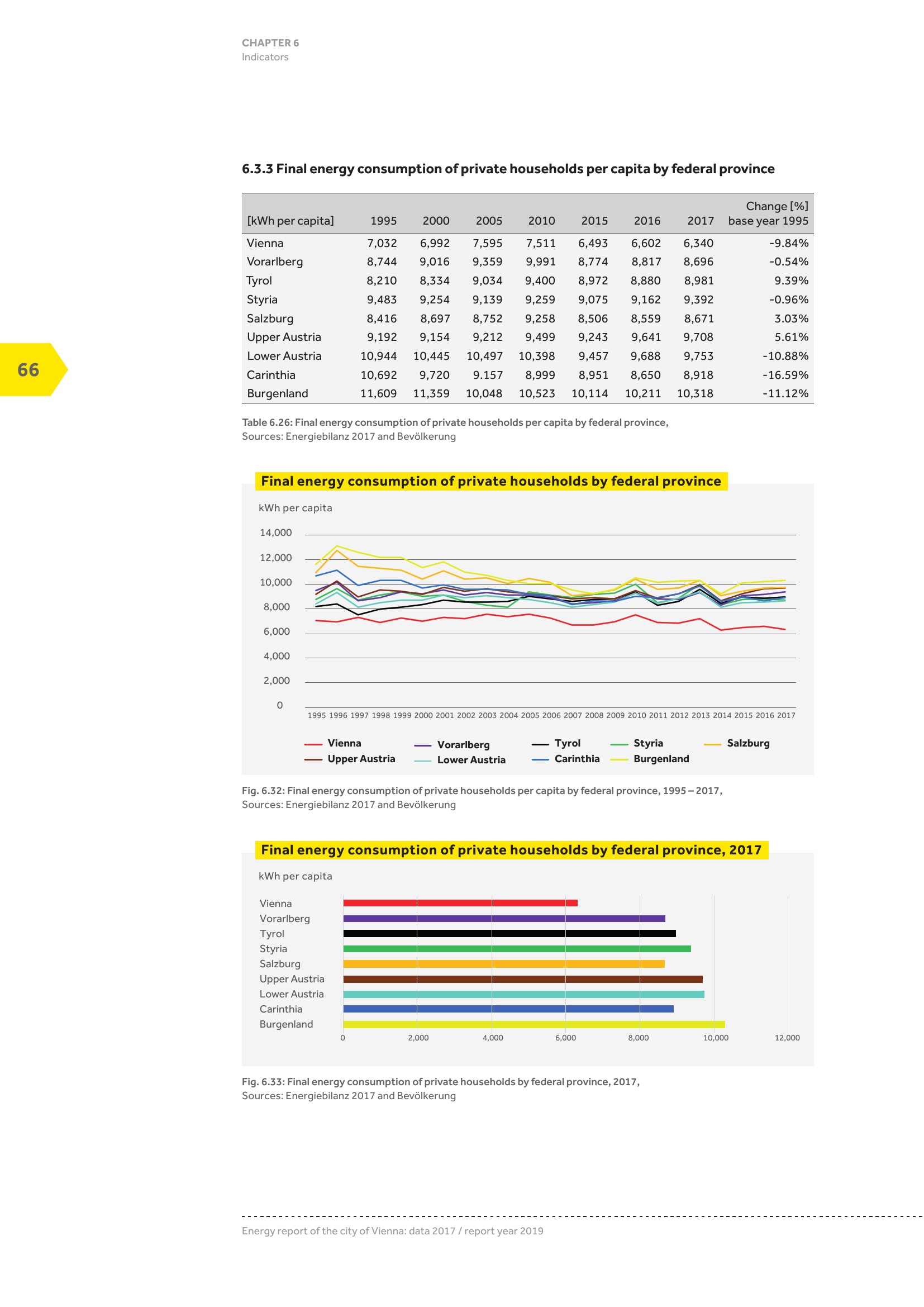Viewport: 924px width, 1307px height.
Task: Click the Fig. 6.32 caption text
Action: 482,791
